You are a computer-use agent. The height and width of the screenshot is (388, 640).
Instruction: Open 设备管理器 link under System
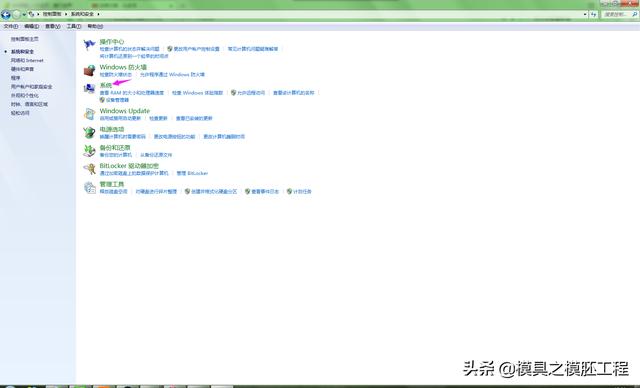(117, 100)
